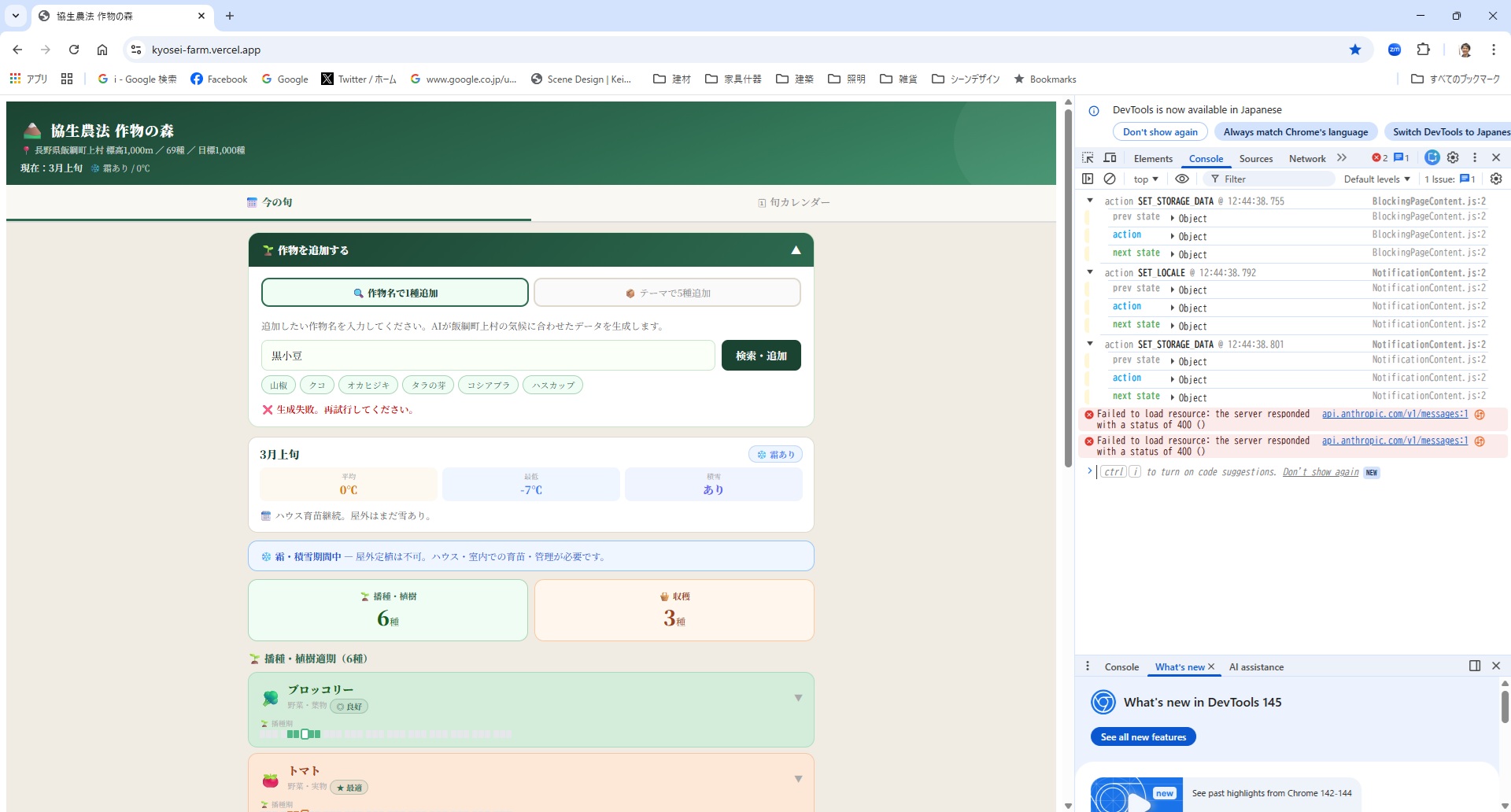Clear the console with the clear icon
The image size is (1511, 812).
pos(1110,179)
